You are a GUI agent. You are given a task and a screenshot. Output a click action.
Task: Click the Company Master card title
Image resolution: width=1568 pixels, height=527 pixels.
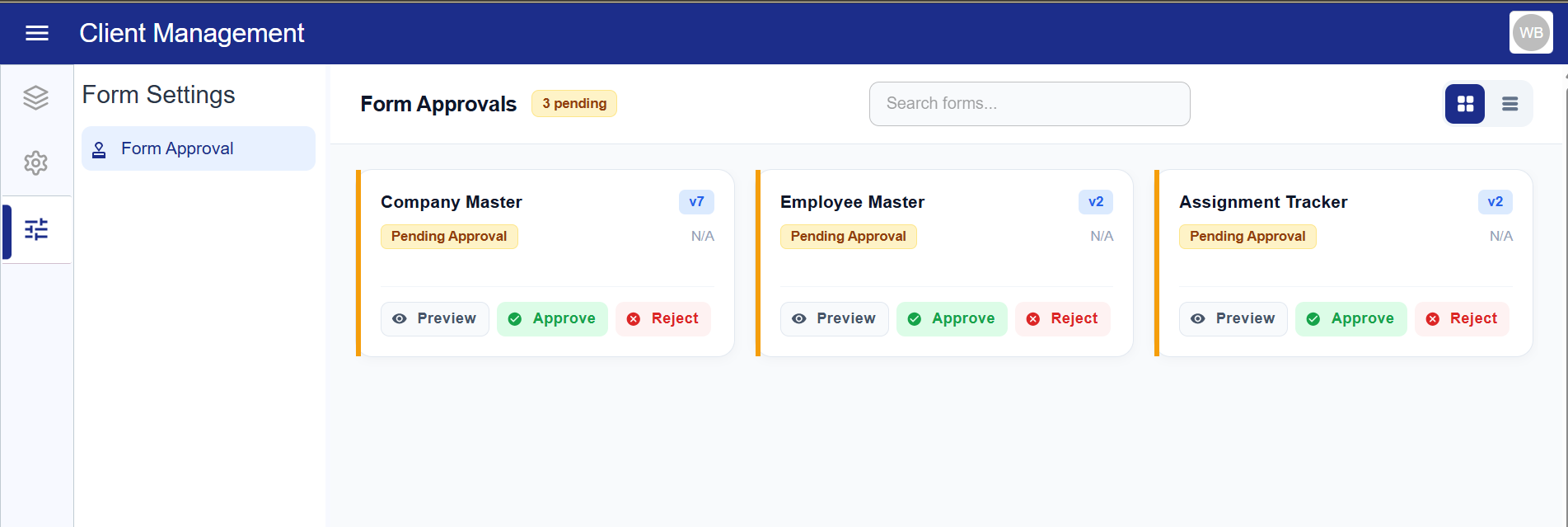(452, 202)
